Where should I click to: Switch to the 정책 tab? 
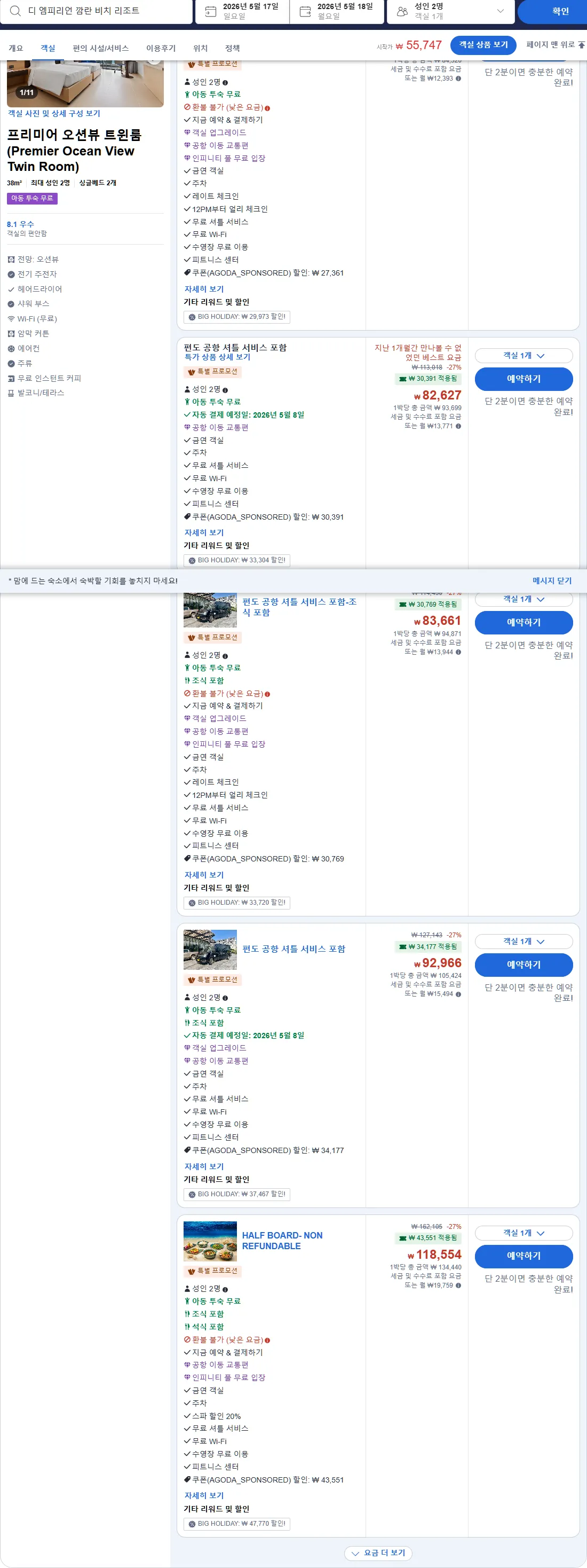pos(232,48)
